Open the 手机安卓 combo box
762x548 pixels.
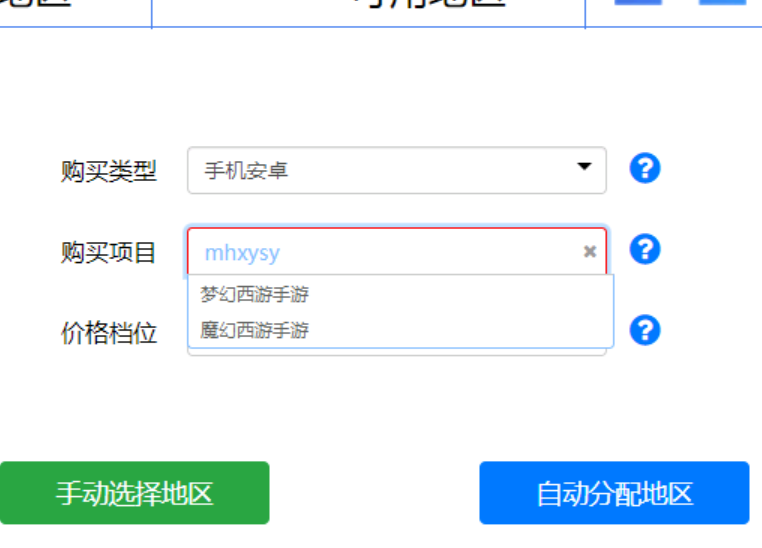point(380,170)
